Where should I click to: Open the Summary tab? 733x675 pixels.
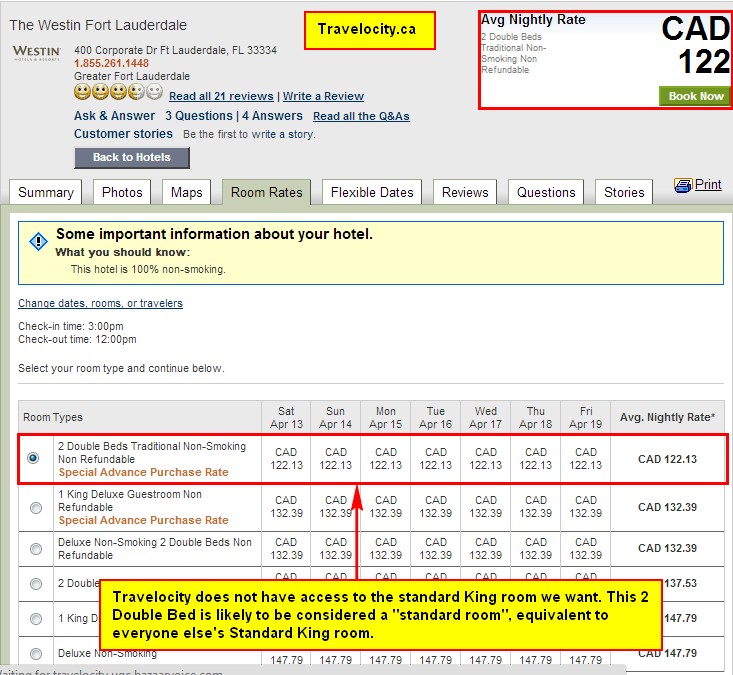point(46,192)
